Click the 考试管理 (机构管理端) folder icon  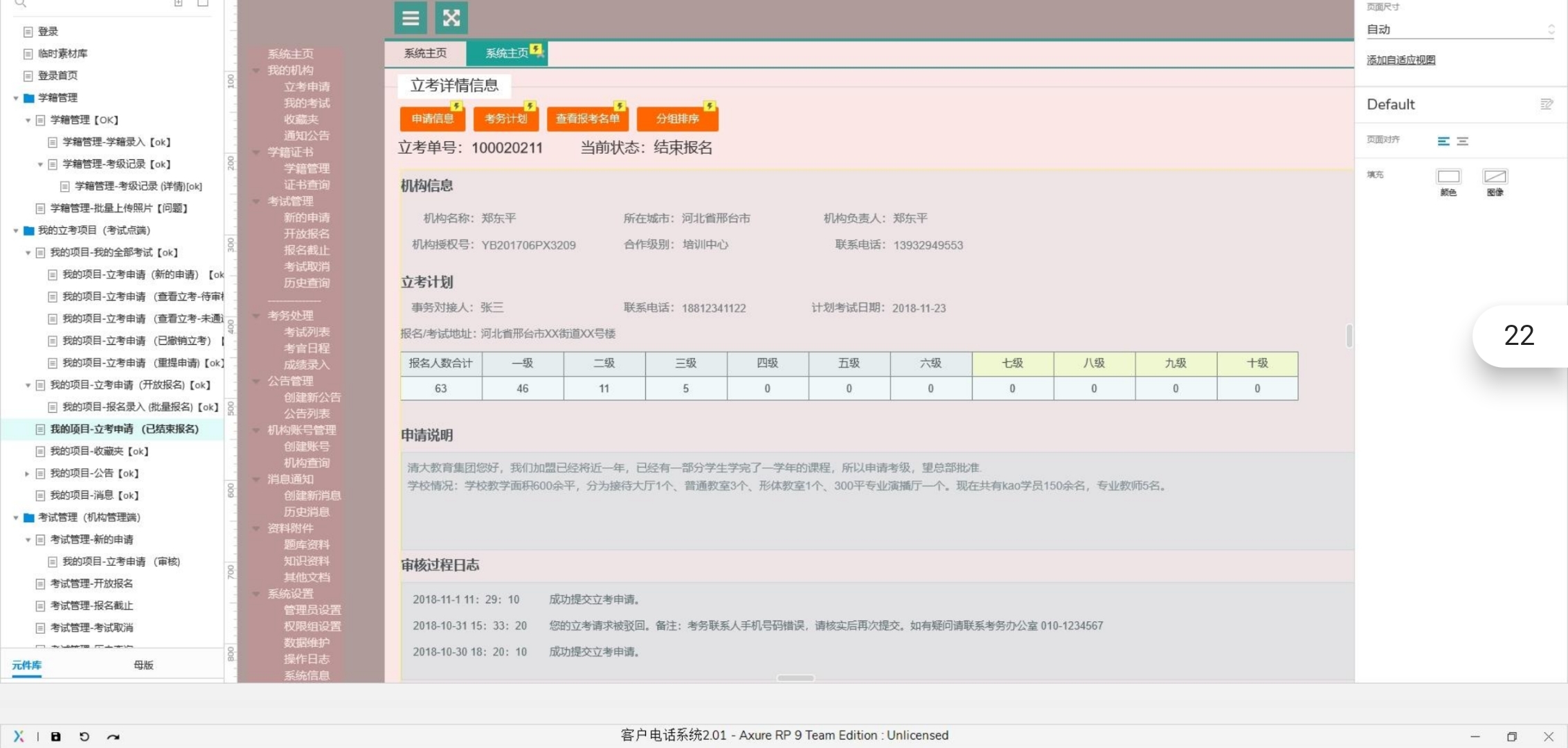tap(29, 517)
